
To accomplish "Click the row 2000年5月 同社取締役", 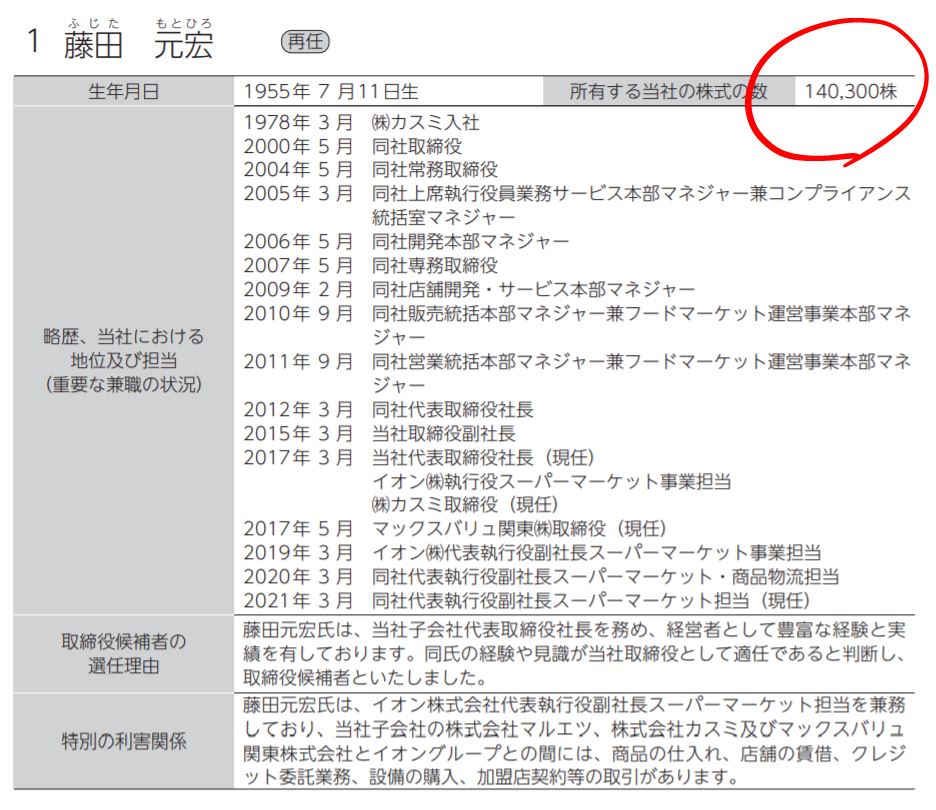I will (x=352, y=146).
